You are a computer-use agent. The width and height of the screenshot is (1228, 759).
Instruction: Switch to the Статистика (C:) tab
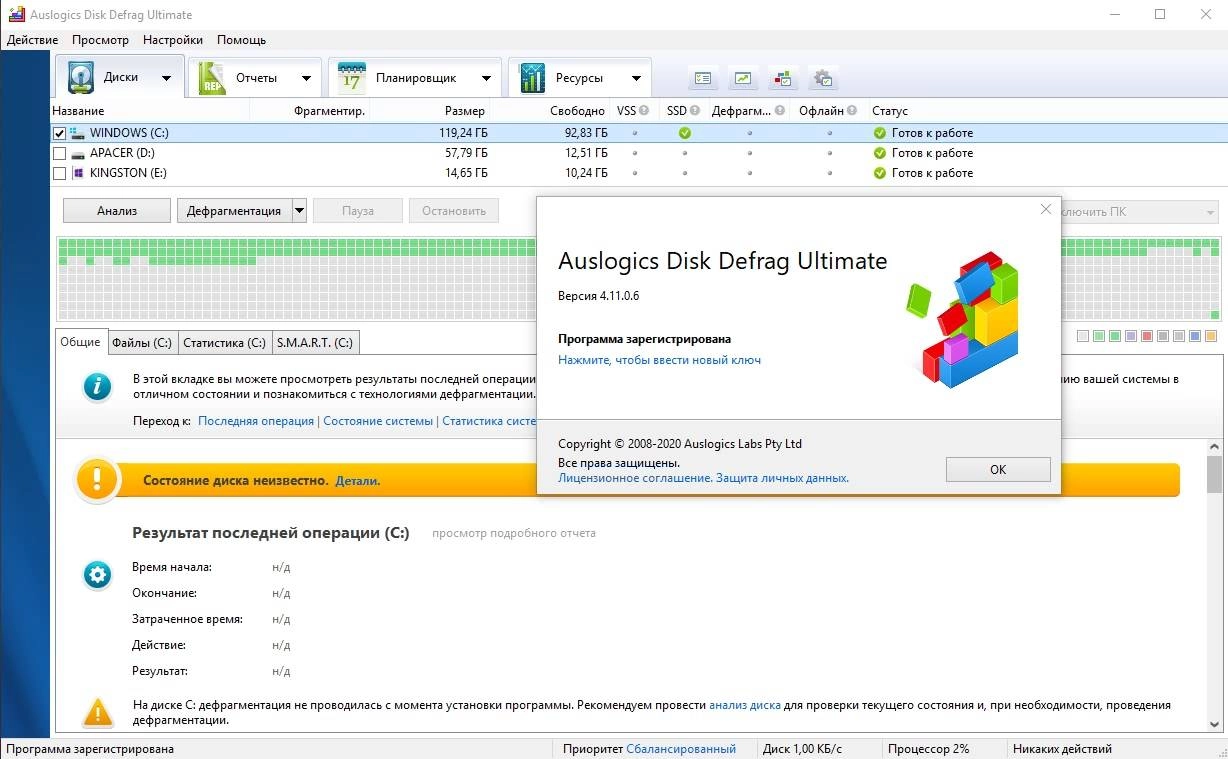click(x=225, y=342)
